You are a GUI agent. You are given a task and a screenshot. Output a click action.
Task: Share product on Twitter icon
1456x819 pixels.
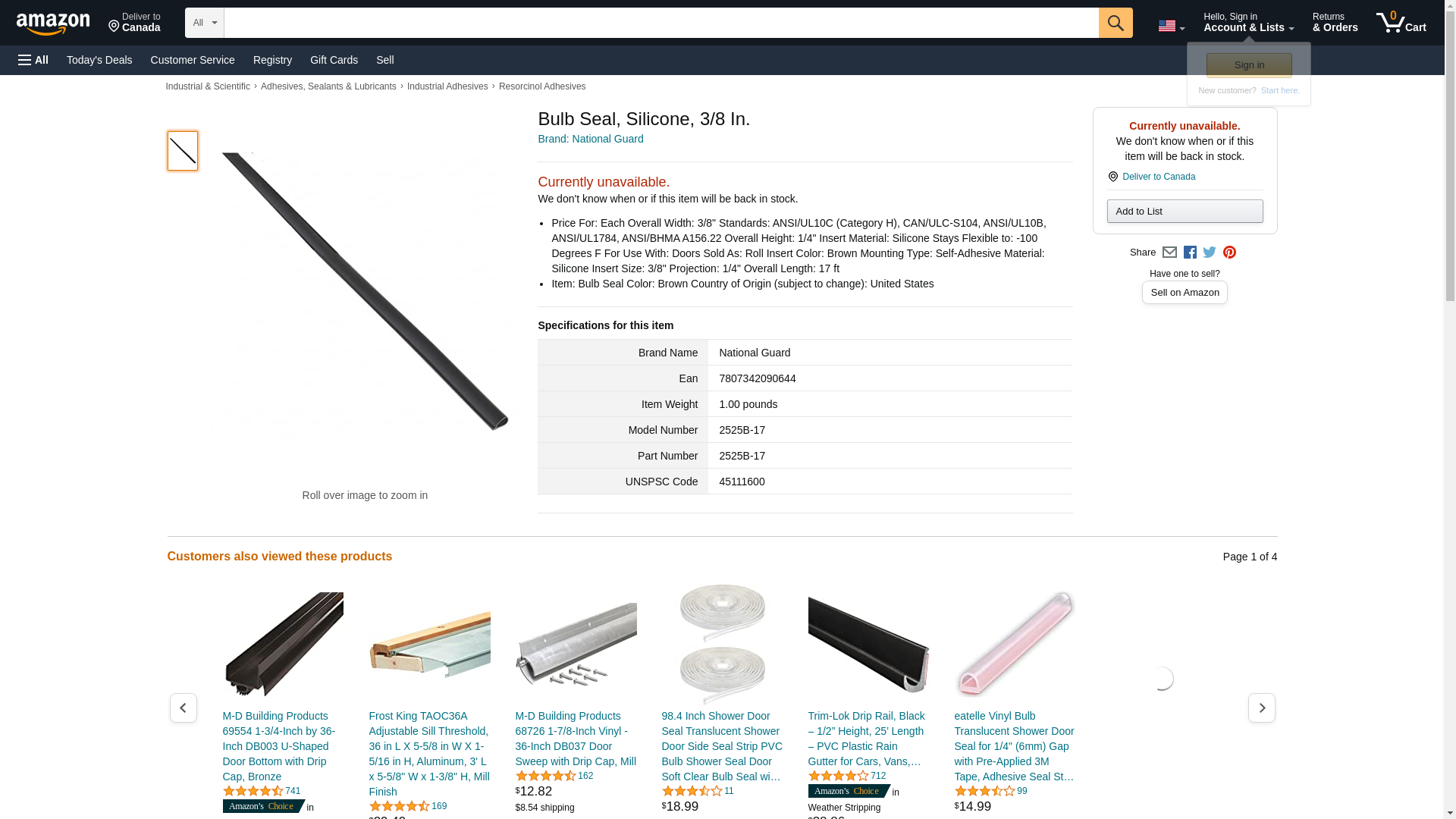click(1210, 253)
